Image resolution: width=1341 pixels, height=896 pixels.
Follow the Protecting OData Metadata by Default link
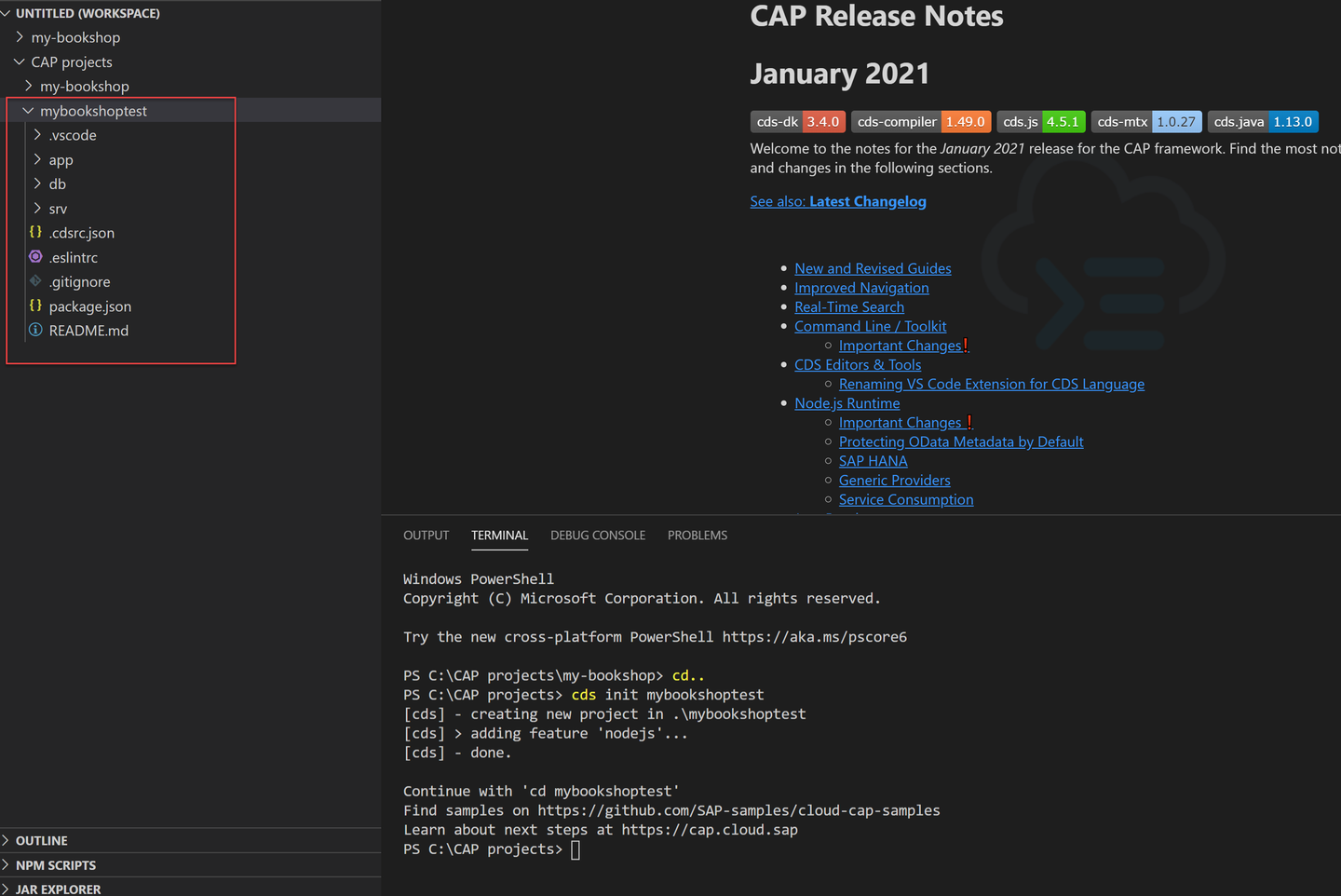click(960, 441)
